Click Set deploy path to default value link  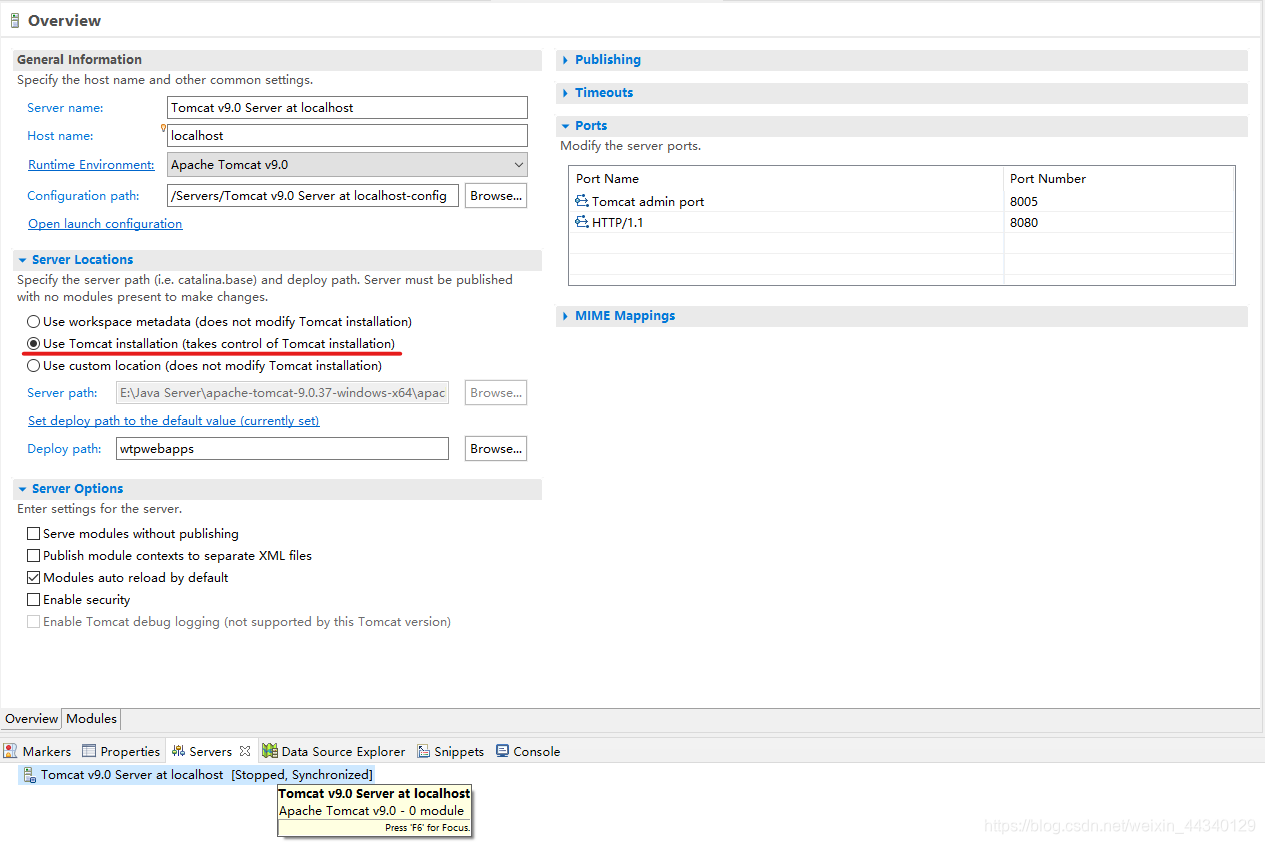point(173,421)
